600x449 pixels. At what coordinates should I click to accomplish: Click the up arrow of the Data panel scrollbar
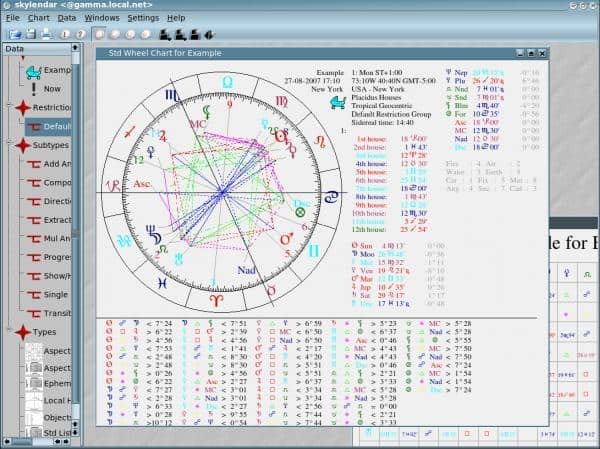(x=75, y=47)
